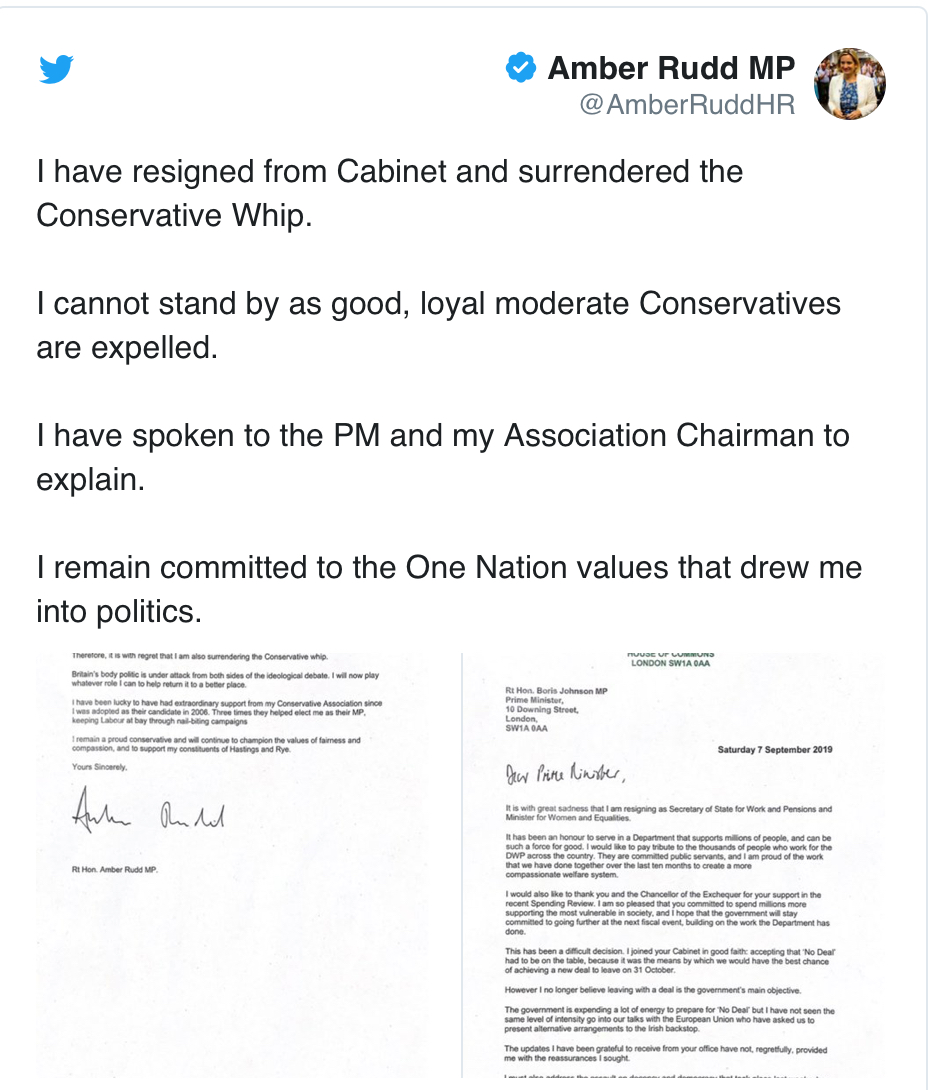Click the moderate Conservatives expelled sentence
Image resolution: width=930 pixels, height=1090 pixels.
click(439, 325)
